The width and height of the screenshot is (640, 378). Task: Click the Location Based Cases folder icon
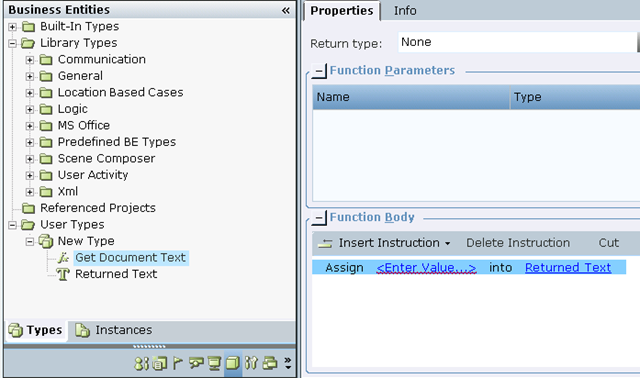pyautogui.click(x=46, y=93)
